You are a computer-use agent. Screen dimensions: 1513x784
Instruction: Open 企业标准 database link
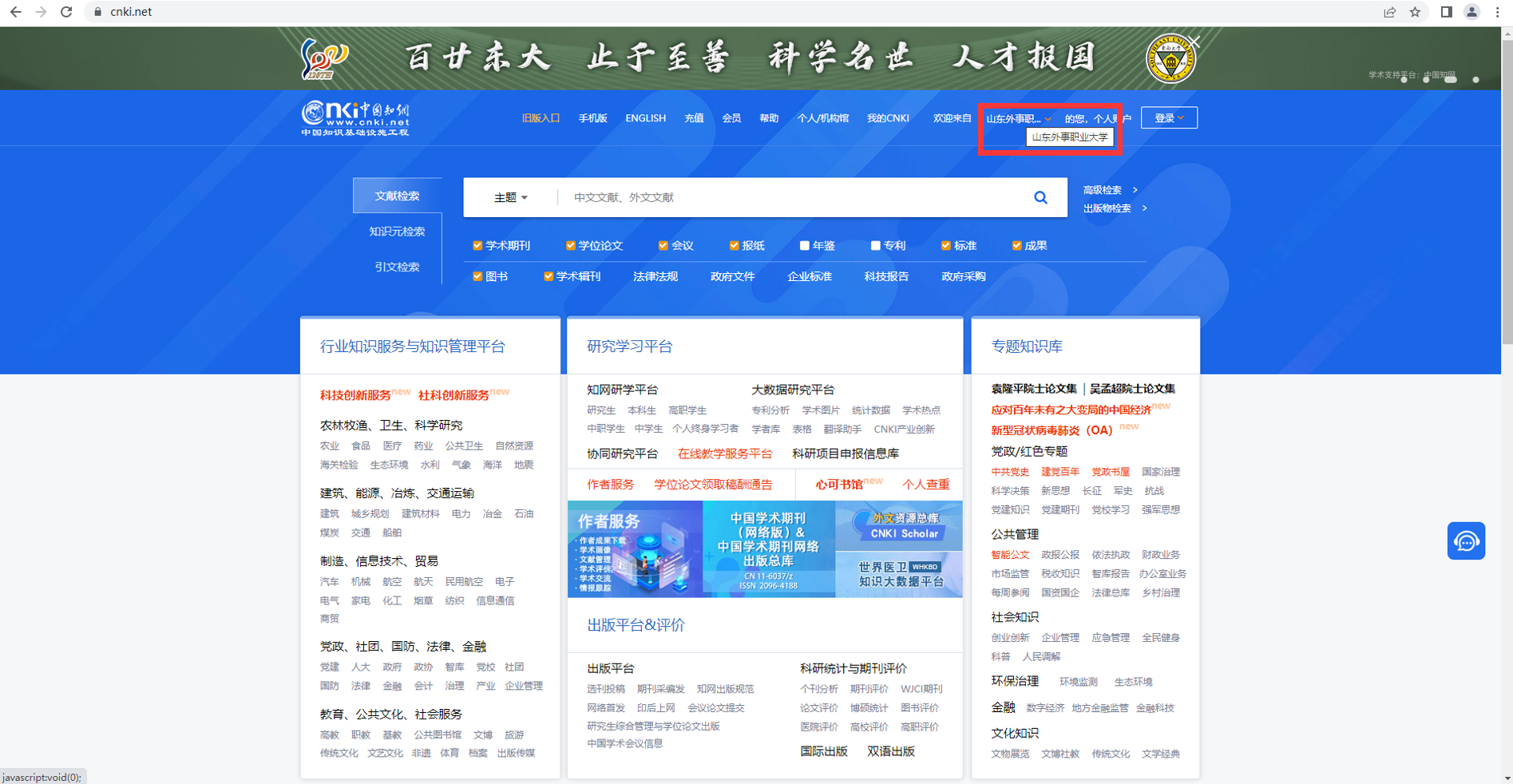tap(810, 276)
